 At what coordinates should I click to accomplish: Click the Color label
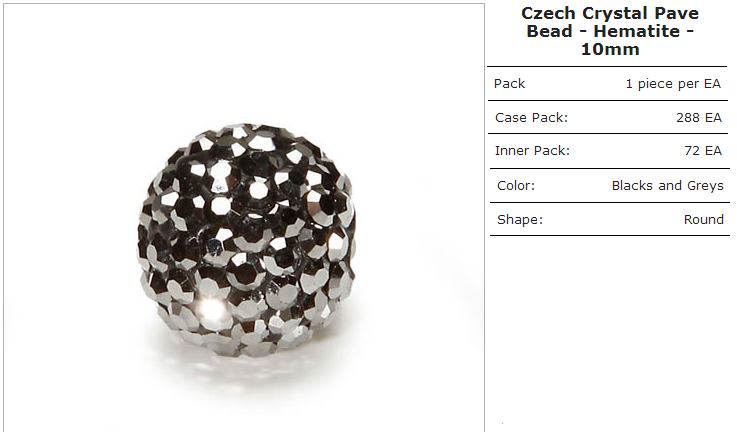[x=516, y=186]
